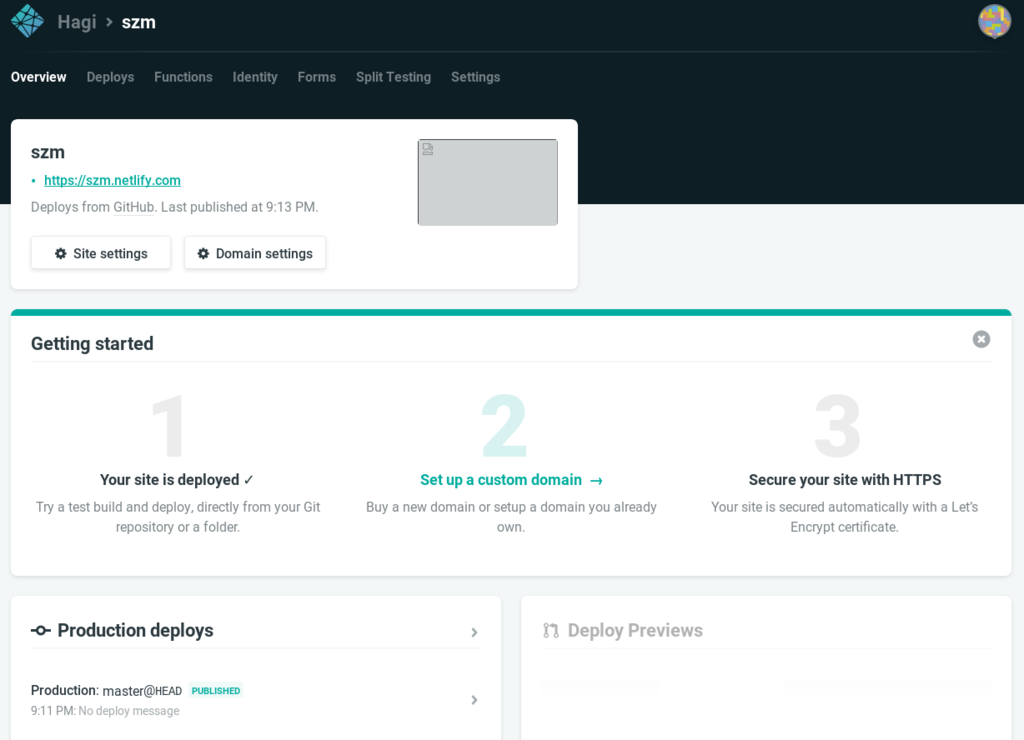
Task: Open the https://szm.netlify.com link
Action: click(x=112, y=180)
